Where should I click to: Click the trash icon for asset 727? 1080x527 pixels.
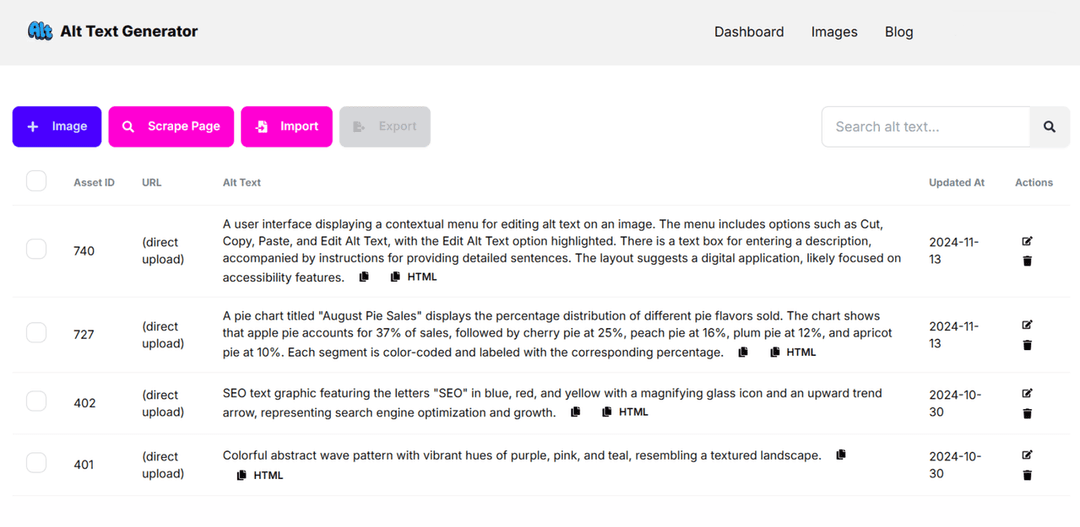click(x=1027, y=345)
